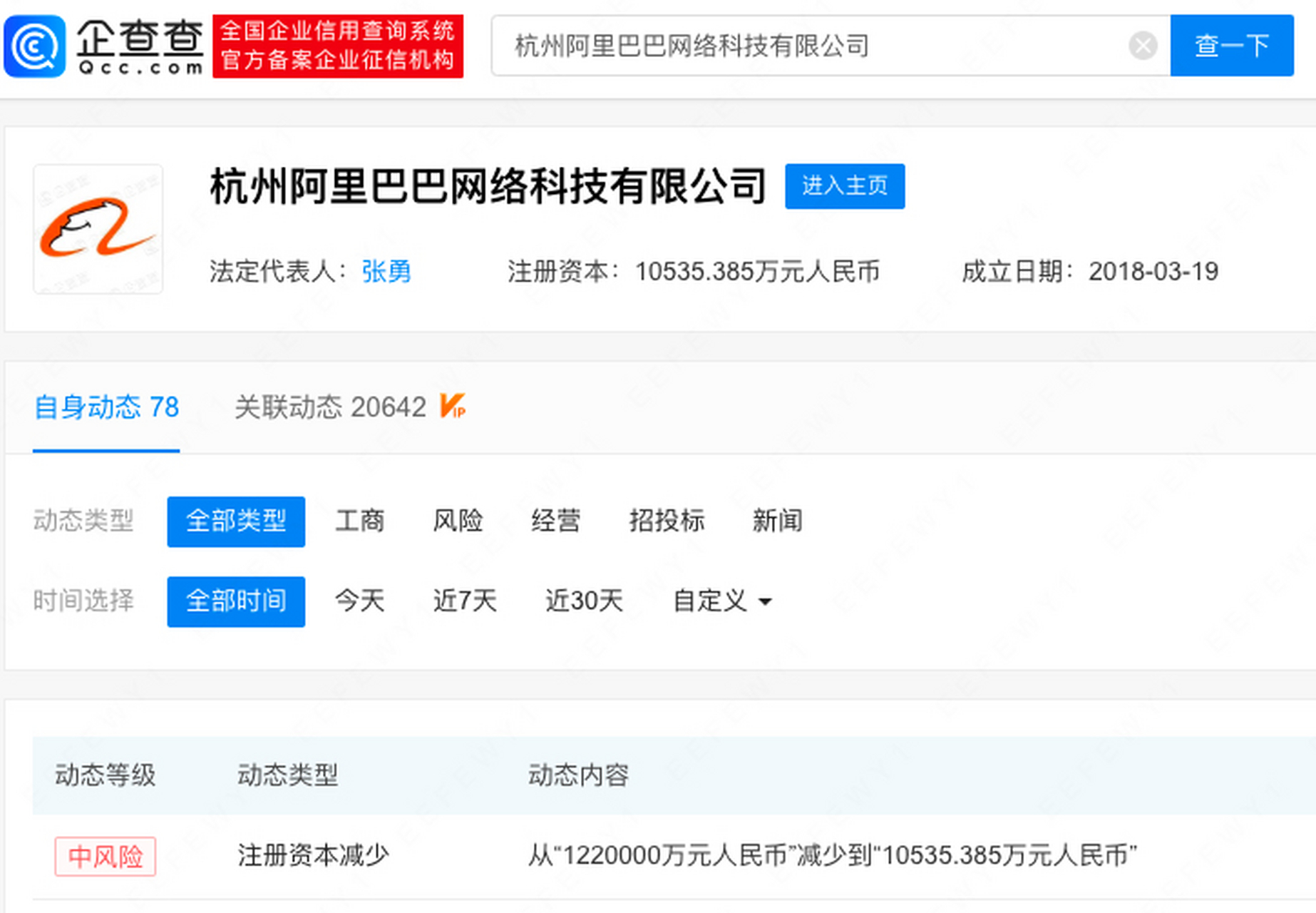Switch to the 自身动态 78 tab
1316x913 pixels.
105,407
